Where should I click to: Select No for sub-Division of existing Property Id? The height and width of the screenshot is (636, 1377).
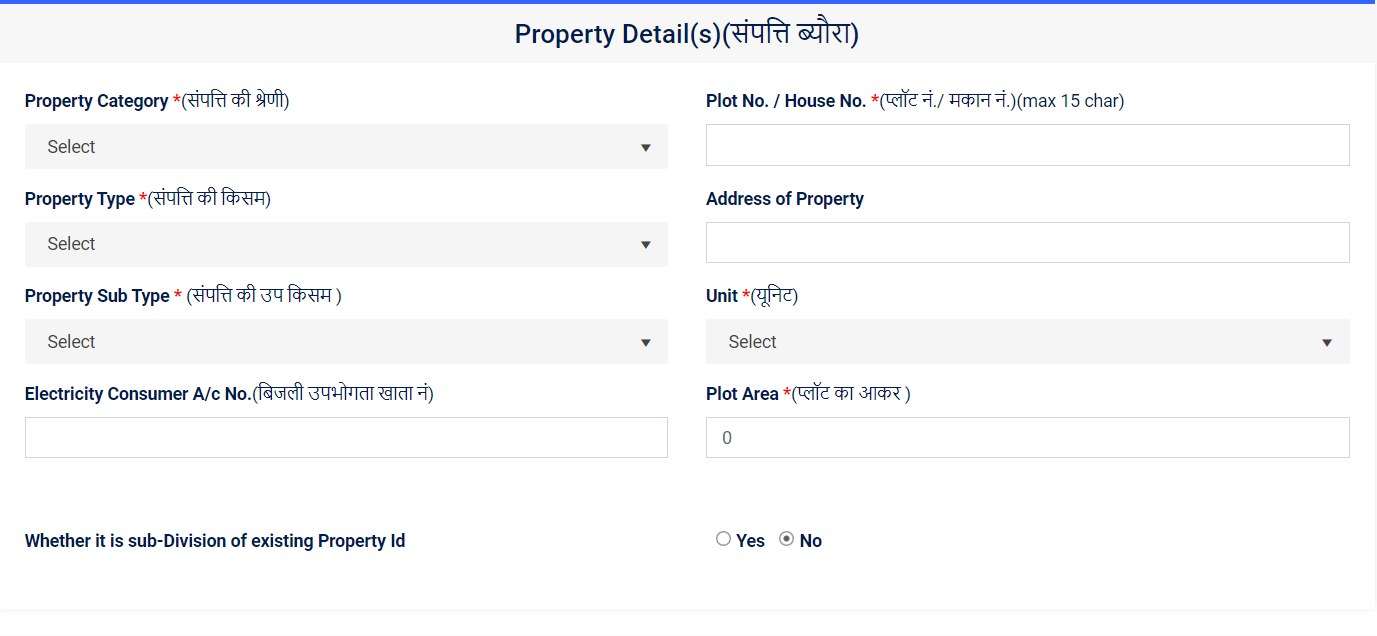tap(788, 538)
